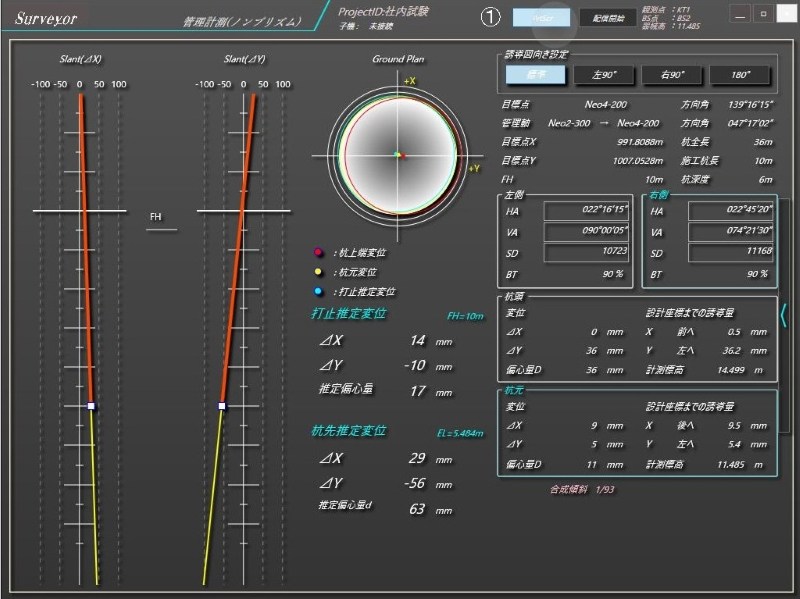Click the Surveyor logo in title bar
Image resolution: width=800 pixels, height=599 pixels.
[x=46, y=18]
